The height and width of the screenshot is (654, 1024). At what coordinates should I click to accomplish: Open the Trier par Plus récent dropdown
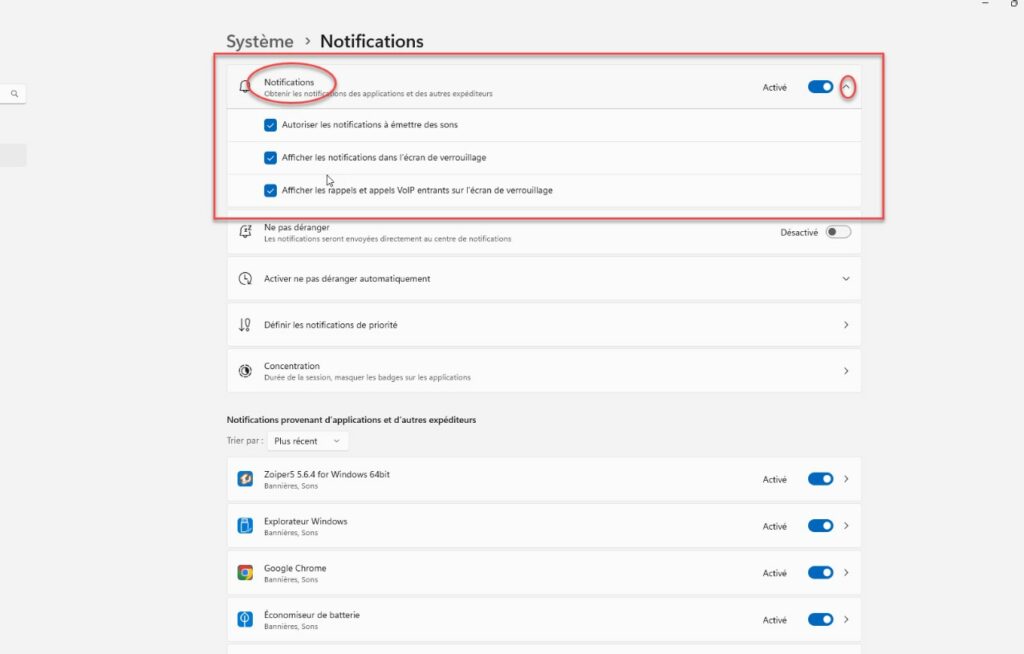click(307, 441)
